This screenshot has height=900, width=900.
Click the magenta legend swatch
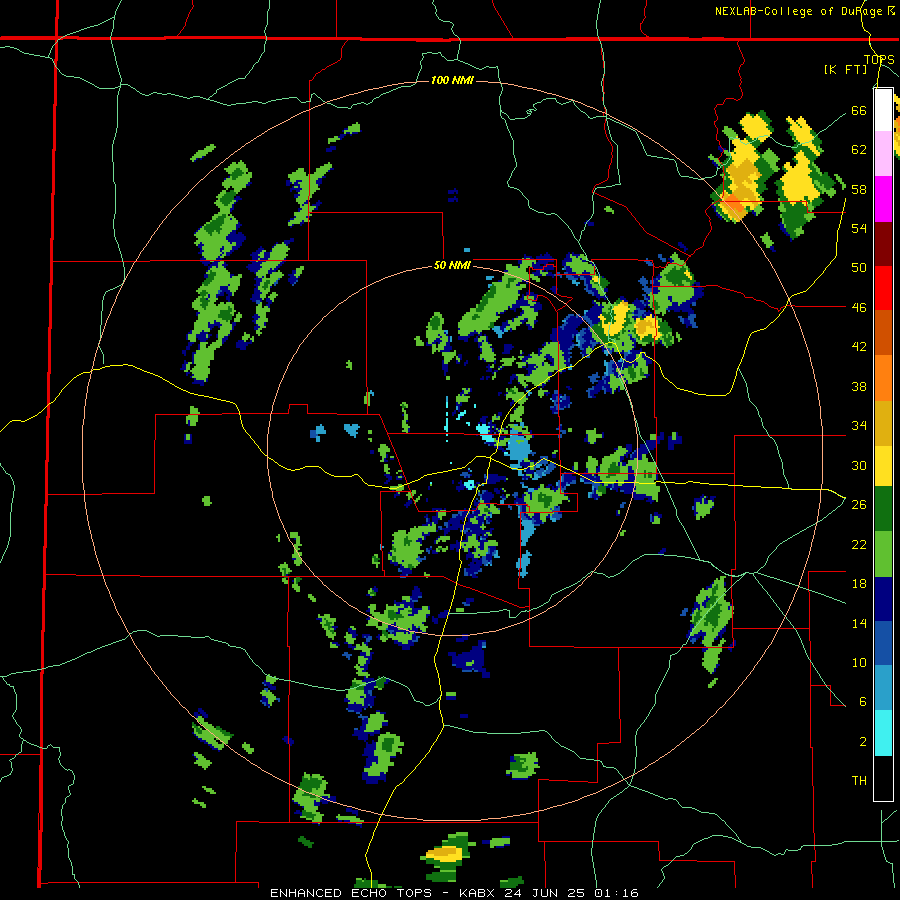point(883,199)
